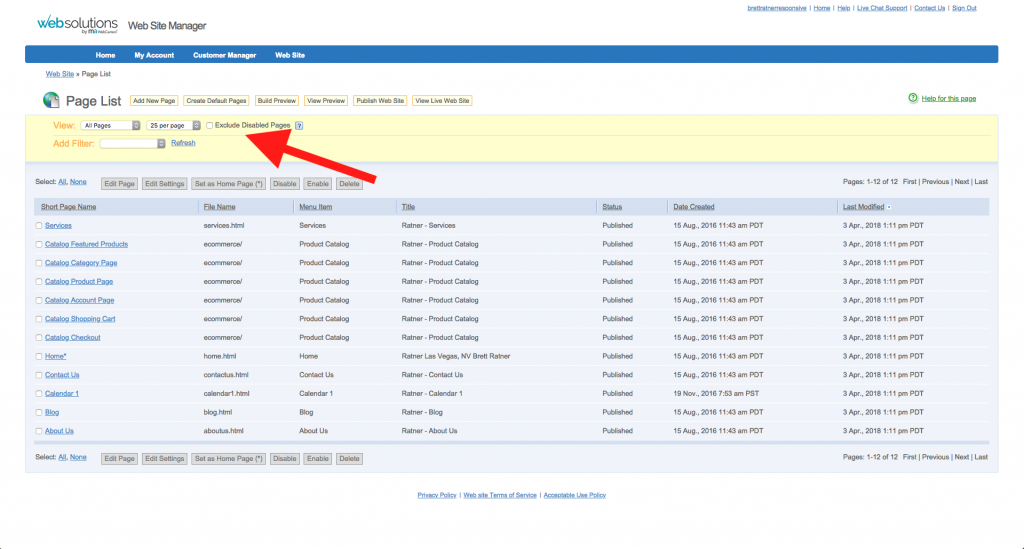This screenshot has width=1024, height=549.
Task: Tick the Catalog Category Page checkbox
Action: (39, 263)
